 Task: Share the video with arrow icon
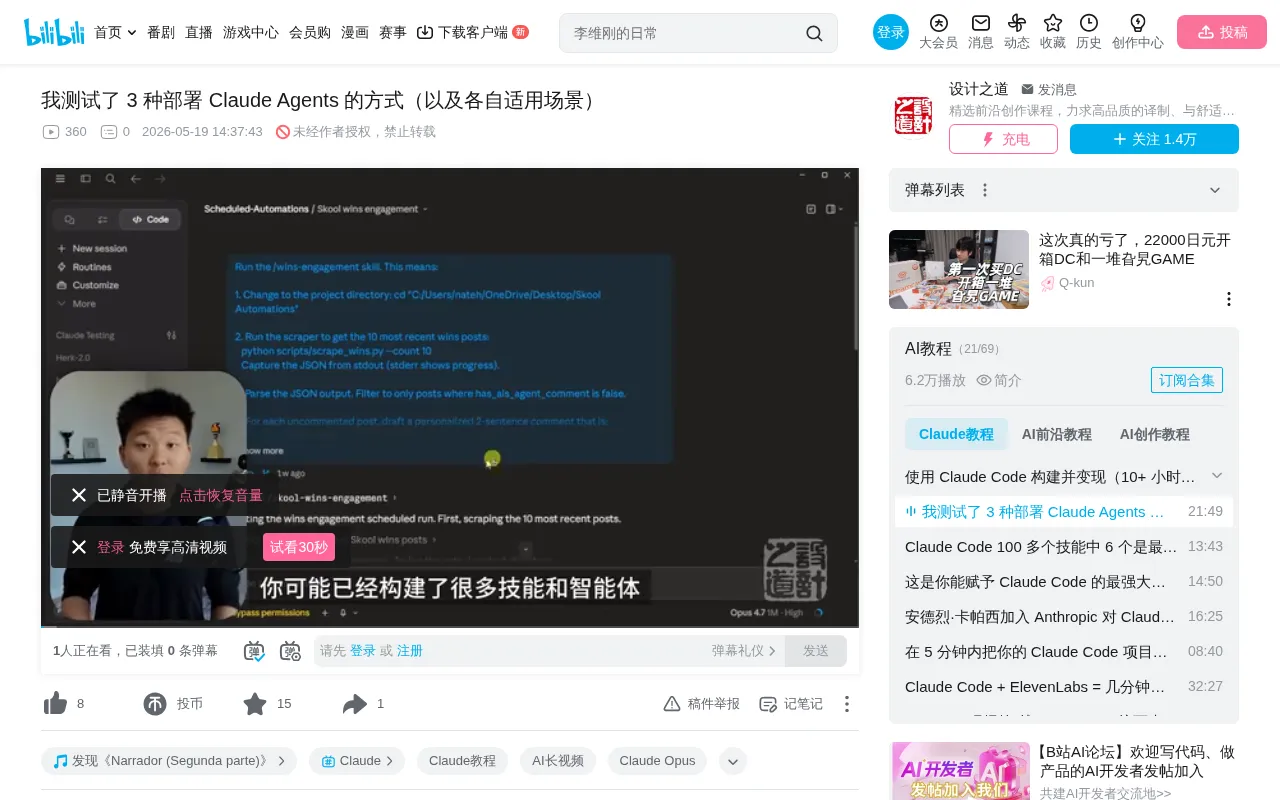click(x=355, y=704)
